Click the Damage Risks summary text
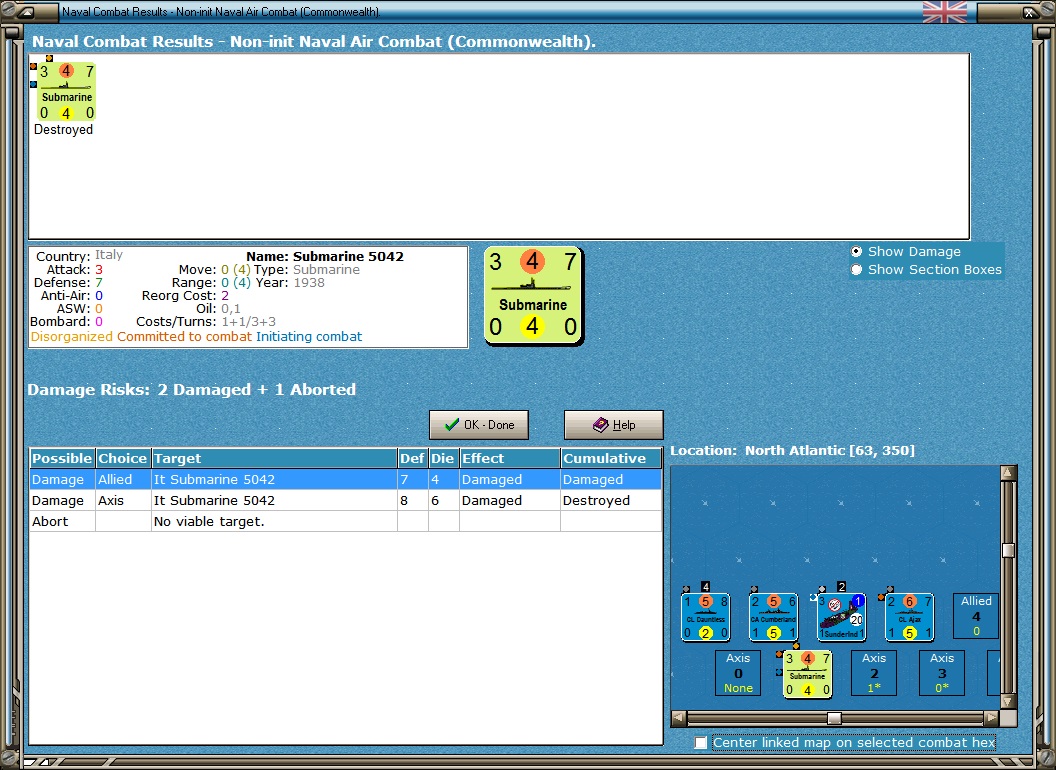The image size is (1056, 770). click(191, 389)
